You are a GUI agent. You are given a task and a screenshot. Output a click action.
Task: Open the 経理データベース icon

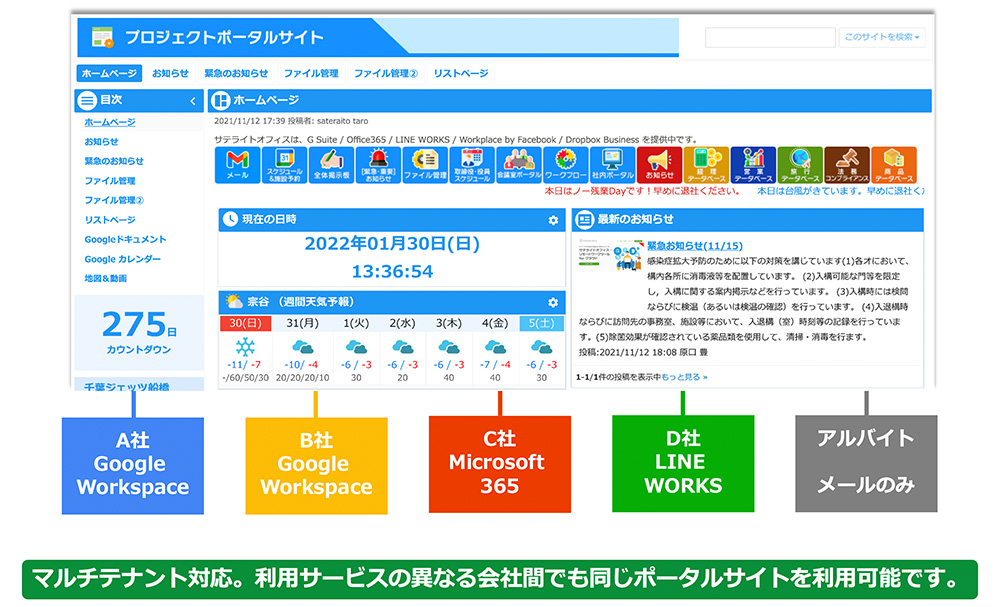tap(706, 165)
